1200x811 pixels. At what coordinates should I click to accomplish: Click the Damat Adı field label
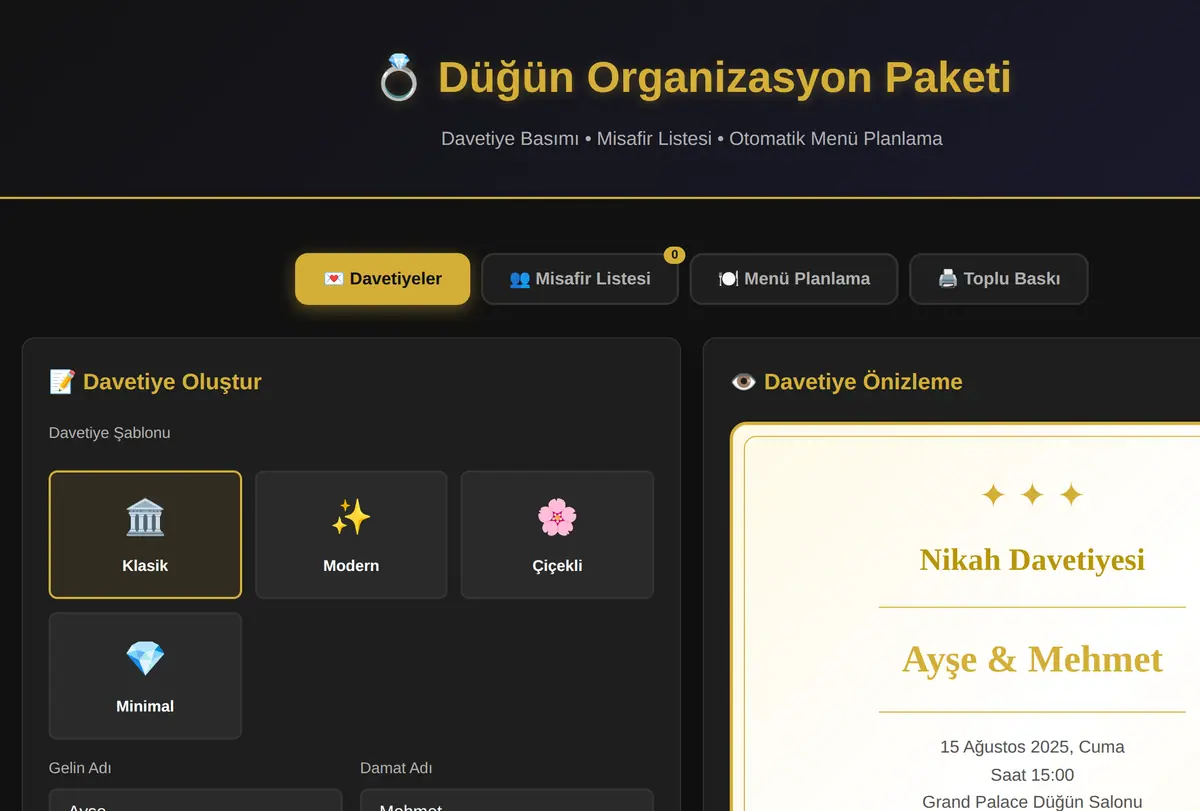pyautogui.click(x=396, y=768)
